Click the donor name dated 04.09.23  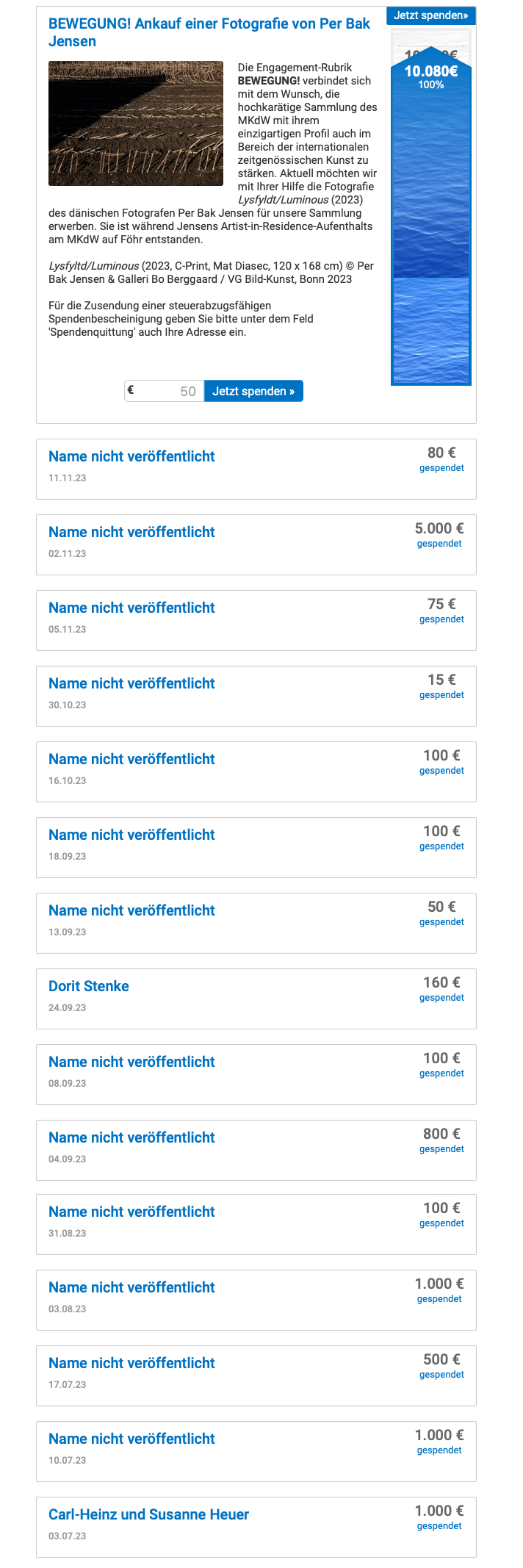[131, 1137]
